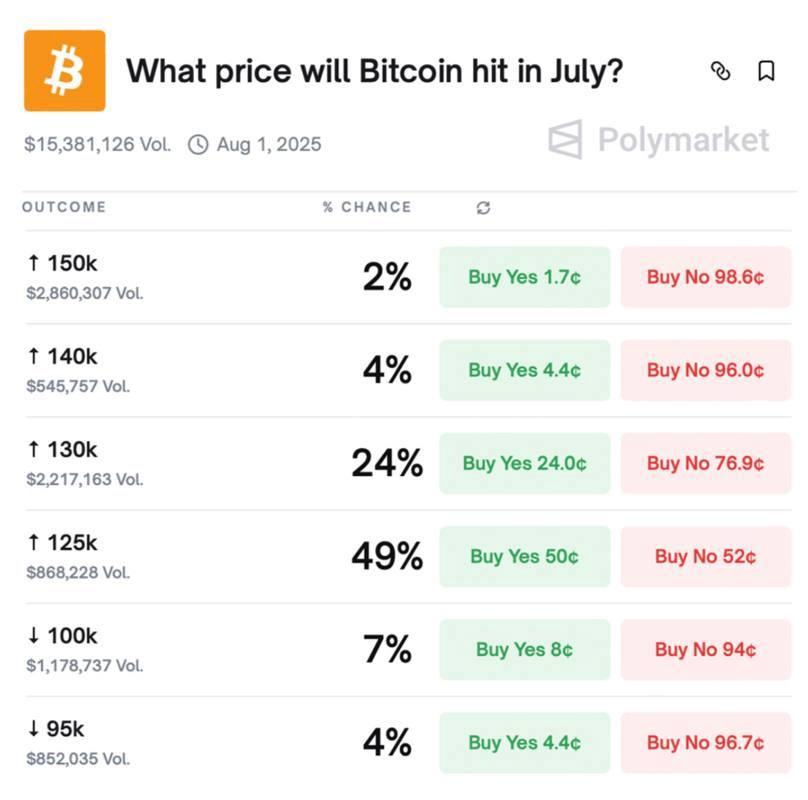Buy No 96.7¢ for 95k
This screenshot has width=808, height=800.
click(705, 743)
